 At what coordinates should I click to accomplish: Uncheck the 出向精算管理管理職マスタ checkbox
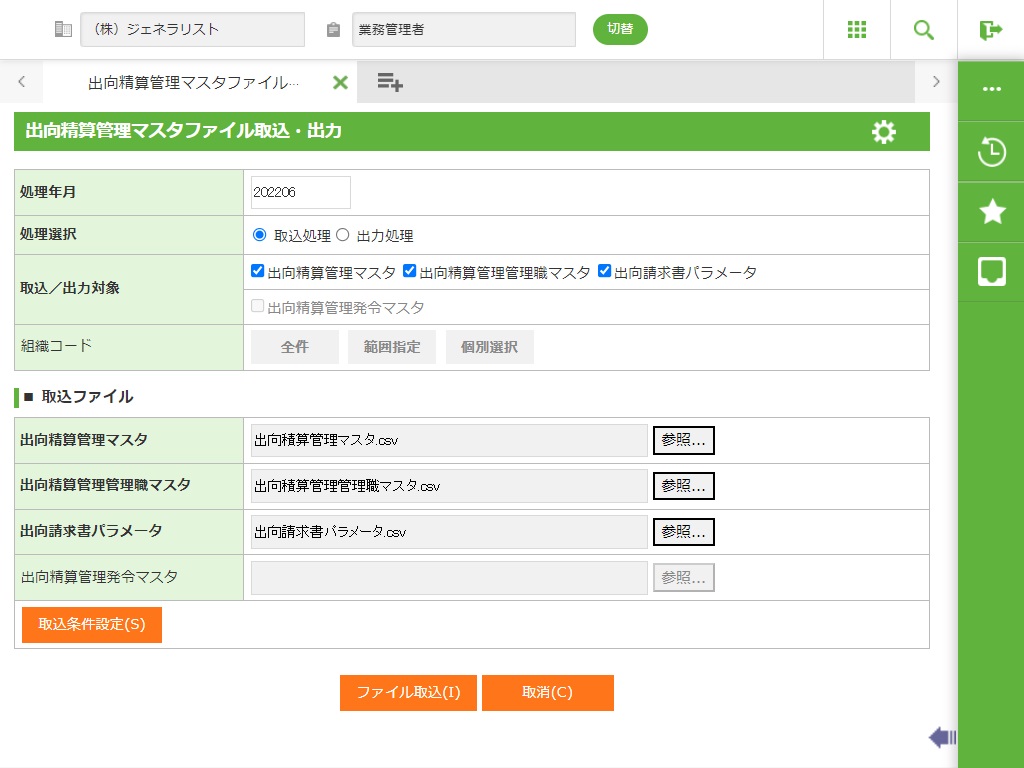click(x=409, y=271)
